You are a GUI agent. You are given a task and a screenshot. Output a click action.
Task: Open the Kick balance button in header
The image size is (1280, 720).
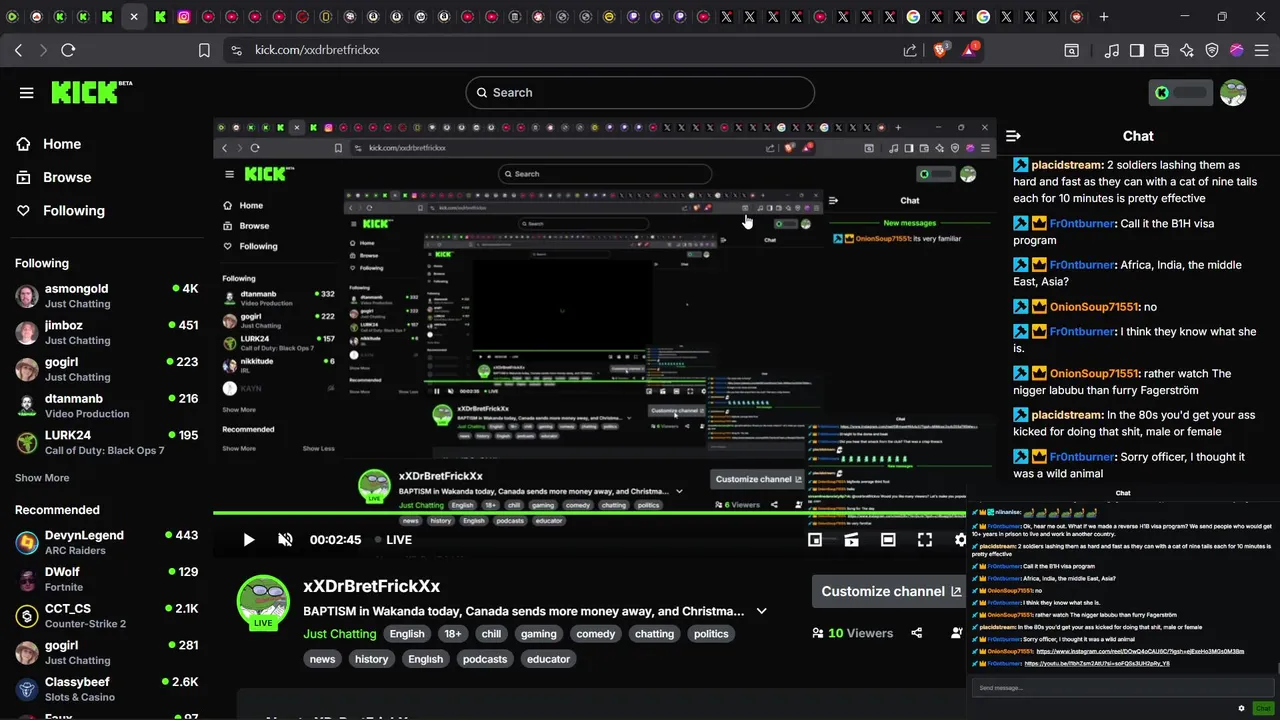tap(1181, 93)
